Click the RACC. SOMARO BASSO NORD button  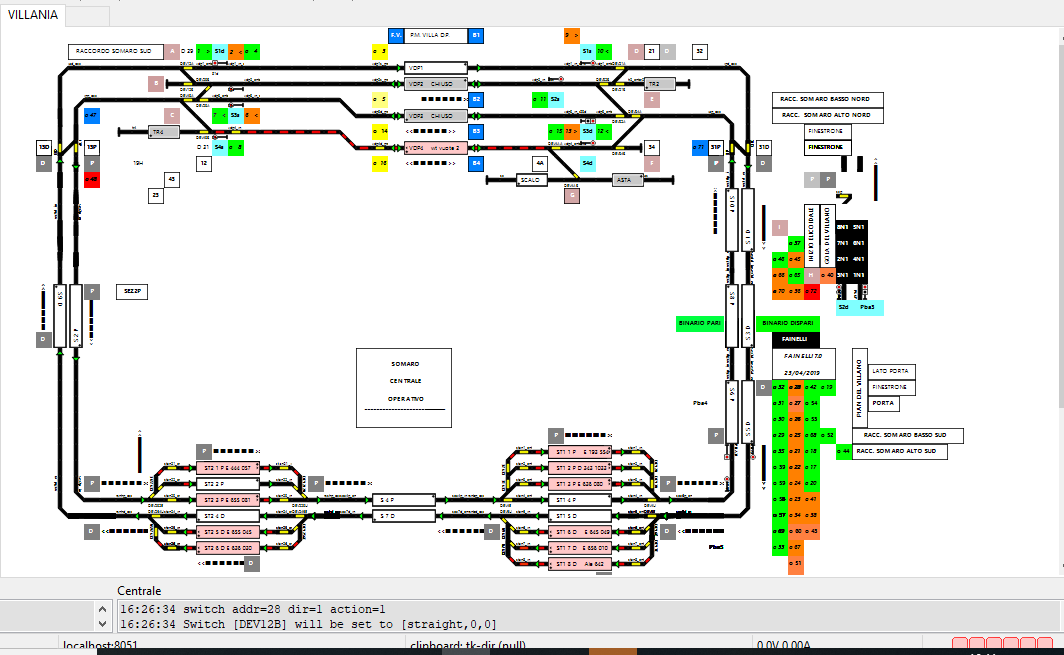[x=826, y=100]
